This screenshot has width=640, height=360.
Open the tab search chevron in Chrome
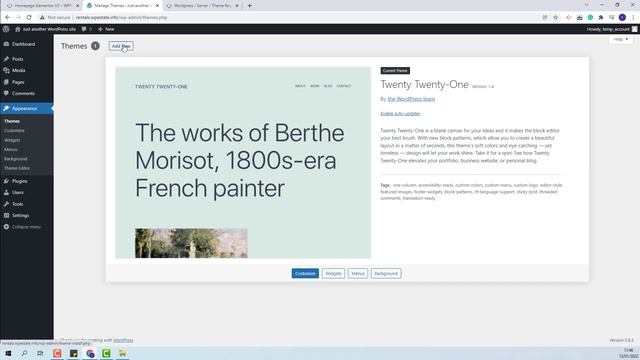click(587, 5)
